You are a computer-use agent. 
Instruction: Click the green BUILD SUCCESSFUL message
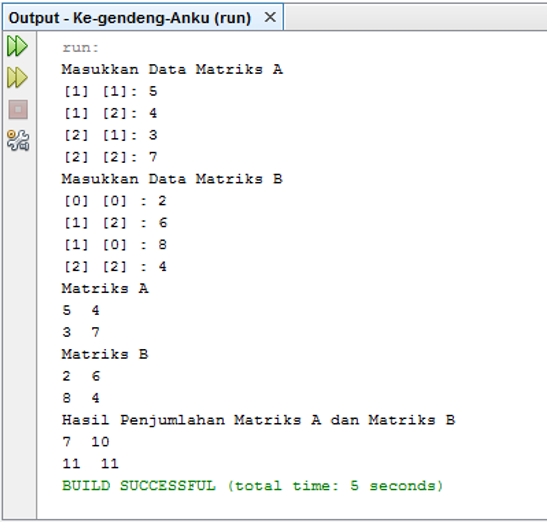252,486
